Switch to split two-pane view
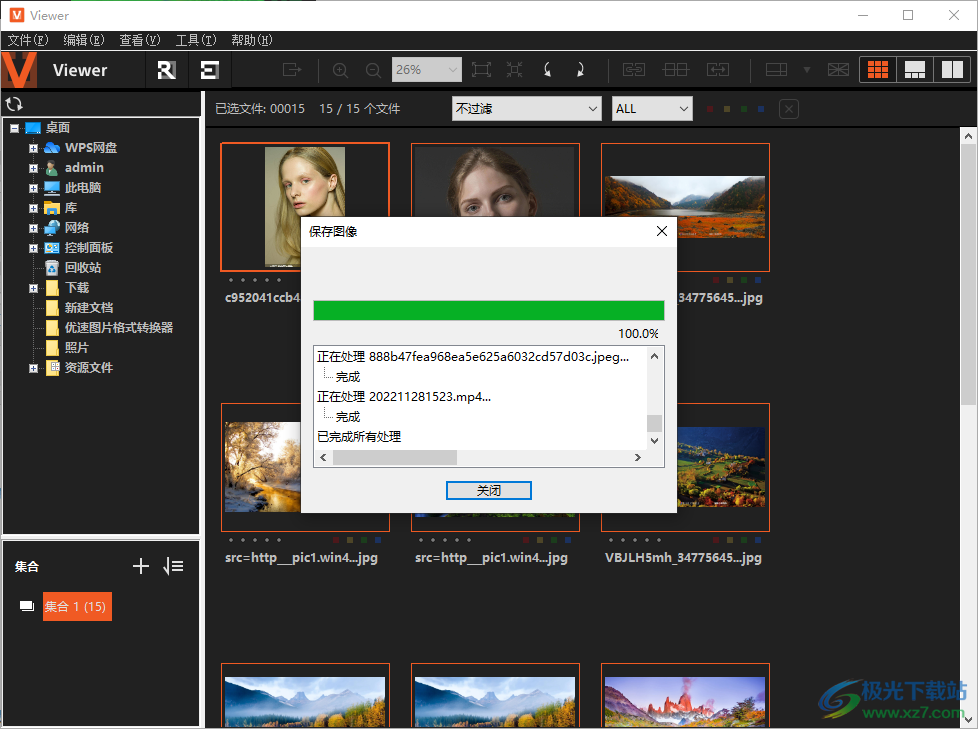 coord(952,70)
